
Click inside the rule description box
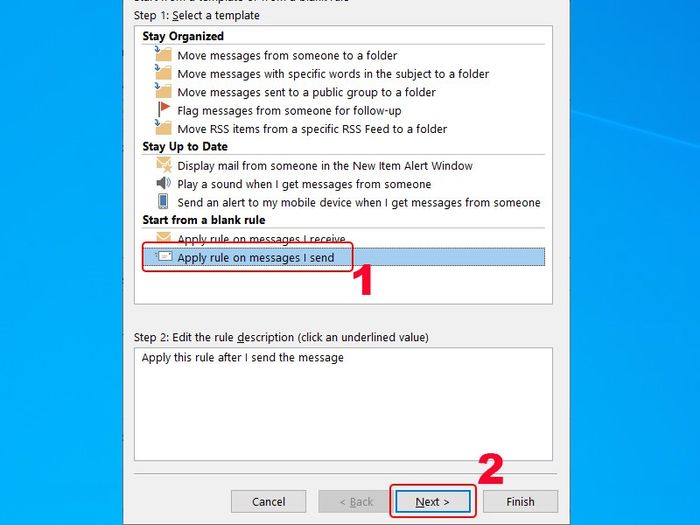click(x=343, y=404)
